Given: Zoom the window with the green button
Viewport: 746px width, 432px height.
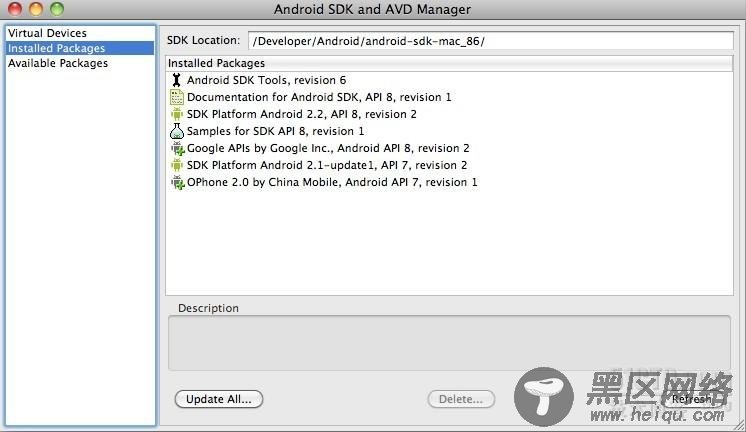Looking at the screenshot, I should pos(57,9).
